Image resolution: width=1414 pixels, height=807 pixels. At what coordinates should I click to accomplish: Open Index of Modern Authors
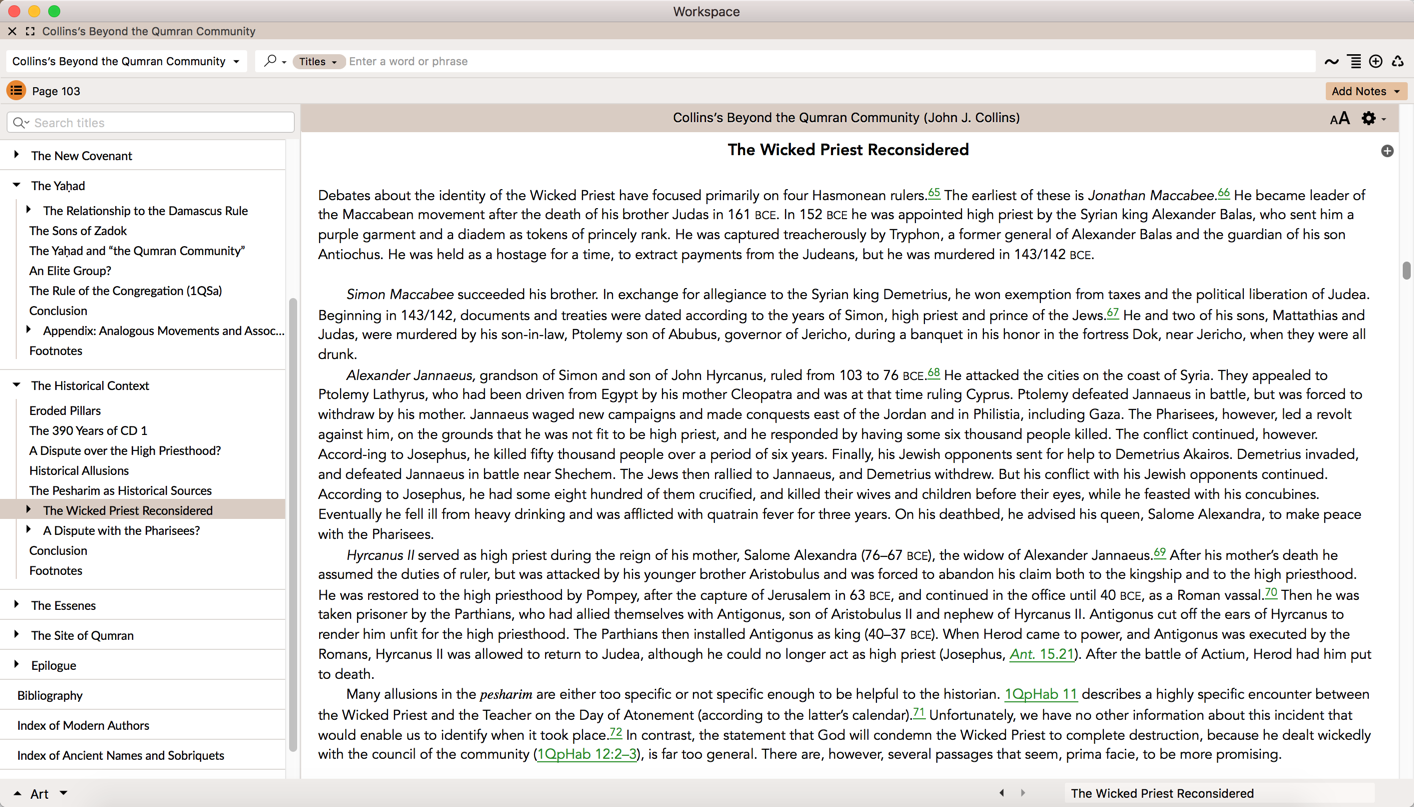pos(83,726)
